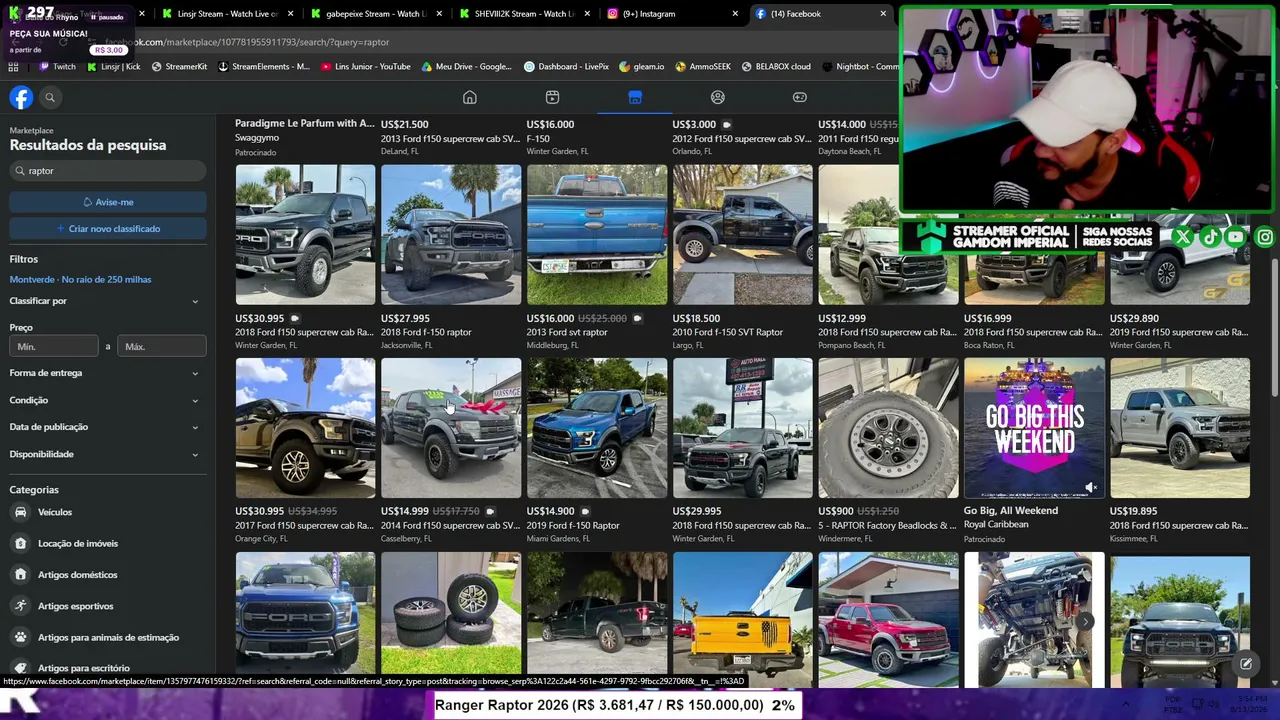Expand the Disponibilidade filter

tap(104, 454)
